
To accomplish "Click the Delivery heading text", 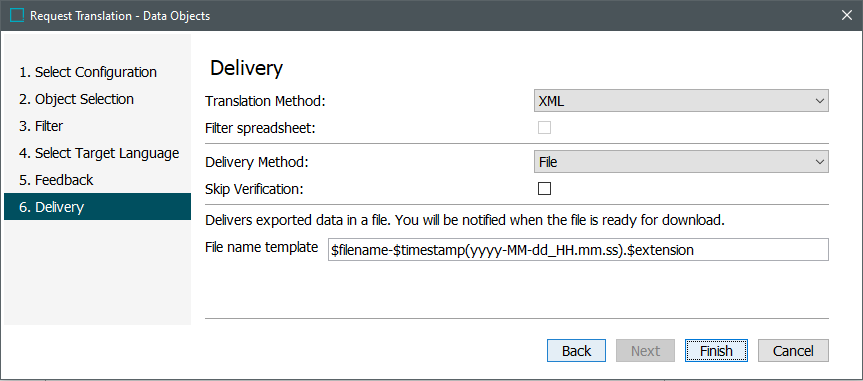I will point(247,68).
